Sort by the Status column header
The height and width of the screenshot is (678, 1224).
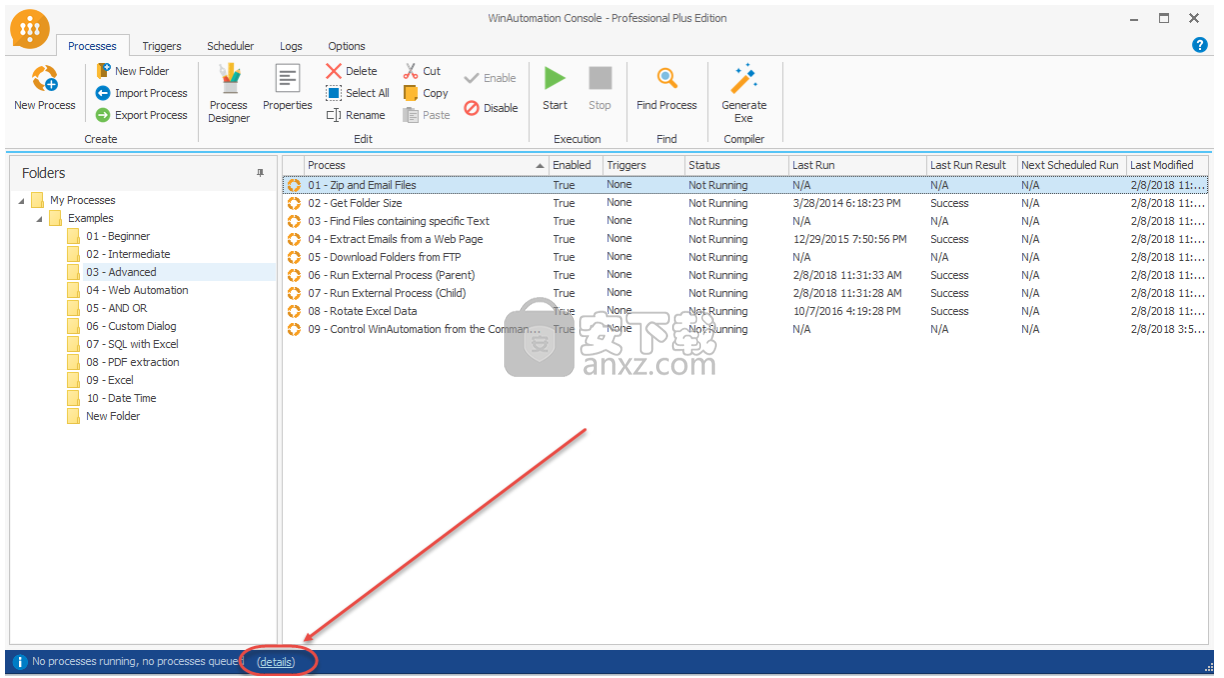pyautogui.click(x=736, y=165)
